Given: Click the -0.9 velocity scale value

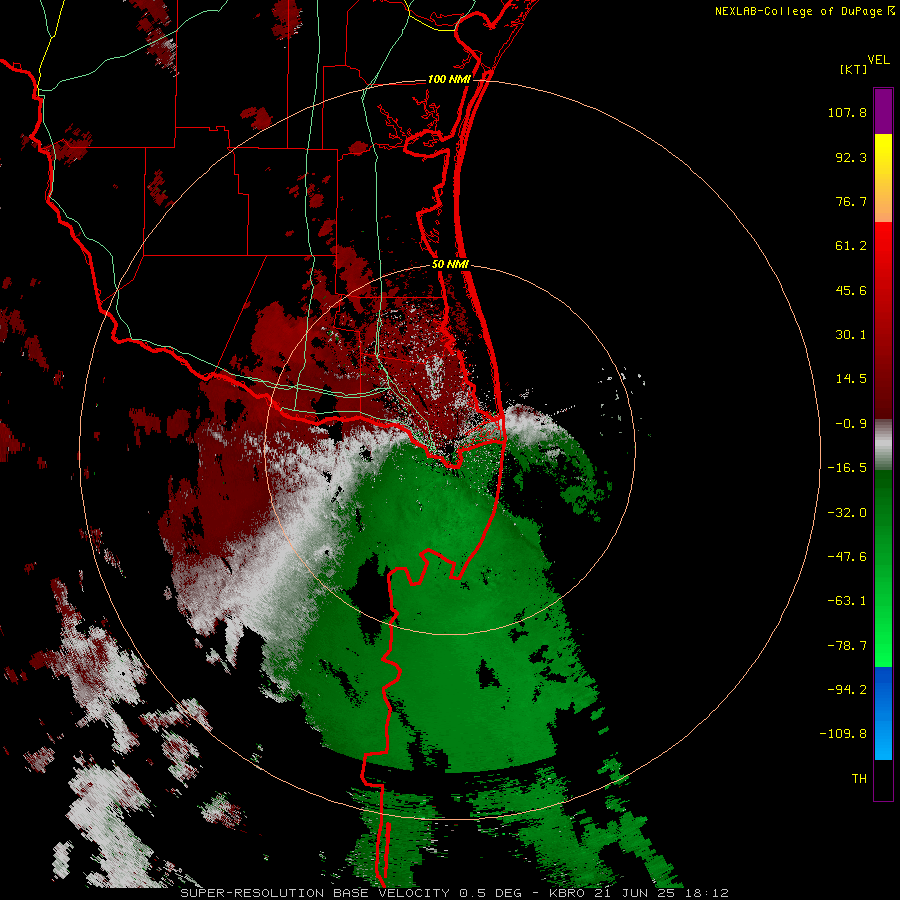Looking at the screenshot, I should (x=851, y=424).
